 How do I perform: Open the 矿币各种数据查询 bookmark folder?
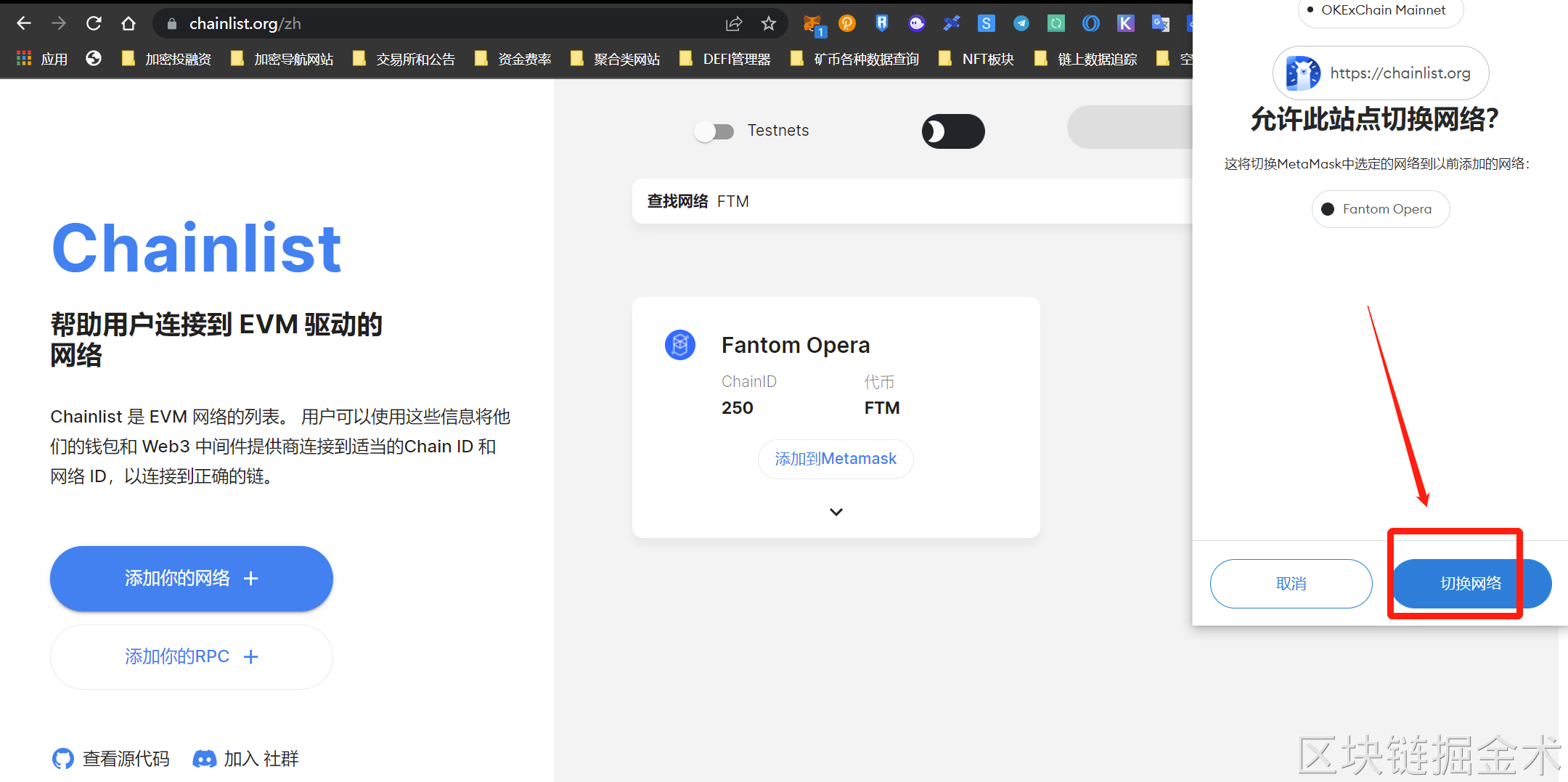(855, 59)
